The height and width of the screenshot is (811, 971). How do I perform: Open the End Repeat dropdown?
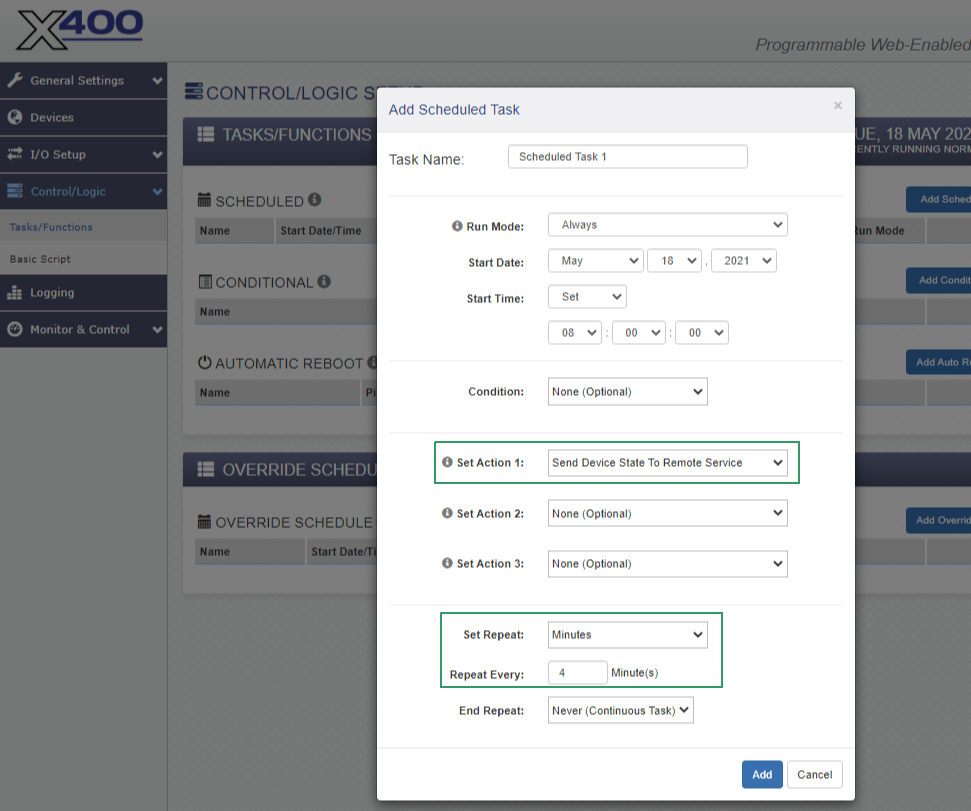(x=620, y=711)
